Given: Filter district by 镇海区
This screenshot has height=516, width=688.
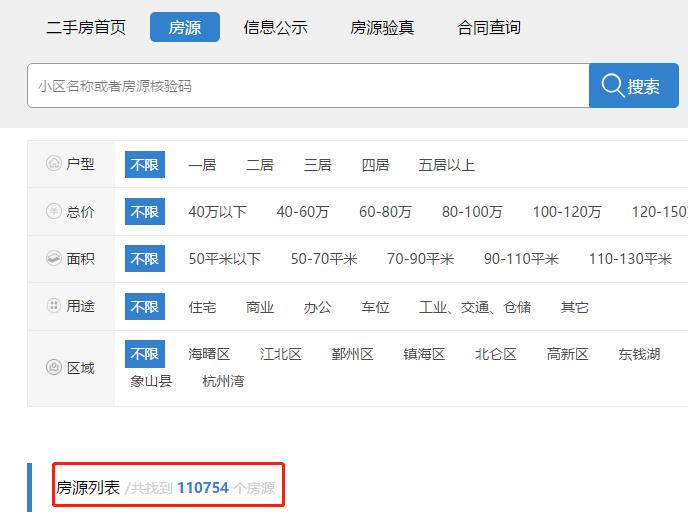Looking at the screenshot, I should tap(424, 354).
